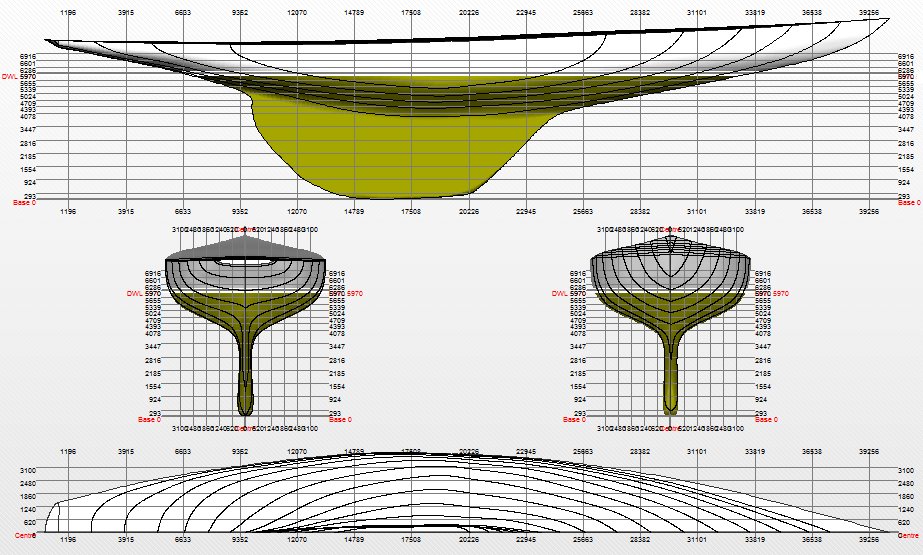Screen dimensions: 923x555
Task: Click the 3447 waterline label left of profile view
Action: coord(27,130)
